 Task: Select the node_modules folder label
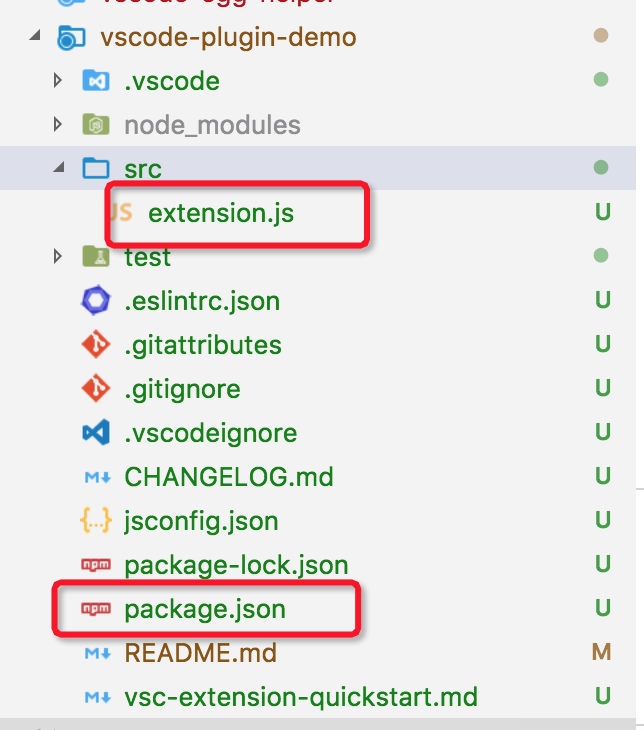pos(212,125)
